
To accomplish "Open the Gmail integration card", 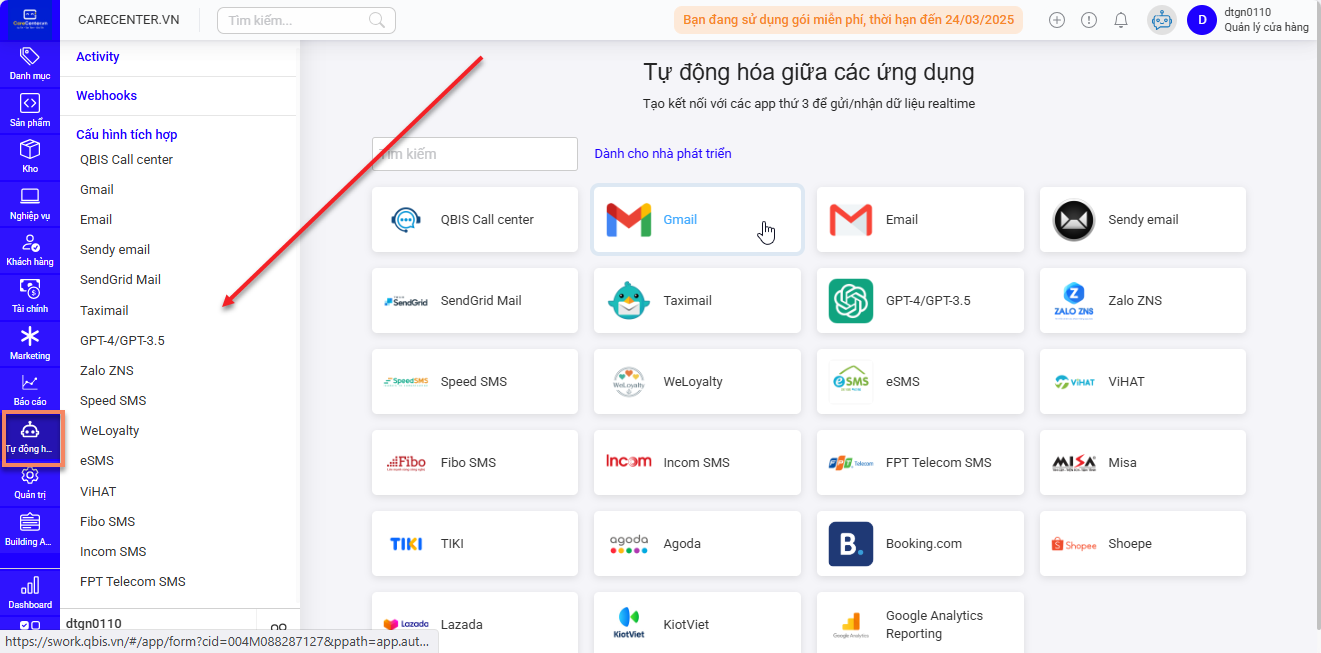I will coord(697,220).
